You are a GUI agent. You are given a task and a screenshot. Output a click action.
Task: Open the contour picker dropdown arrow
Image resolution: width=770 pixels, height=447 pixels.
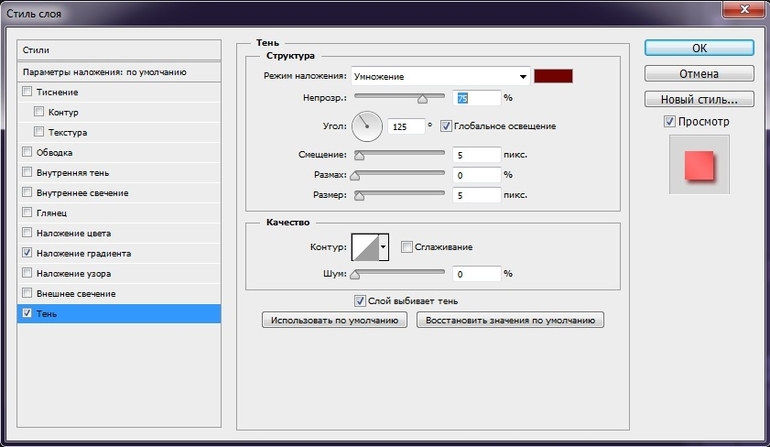point(383,247)
